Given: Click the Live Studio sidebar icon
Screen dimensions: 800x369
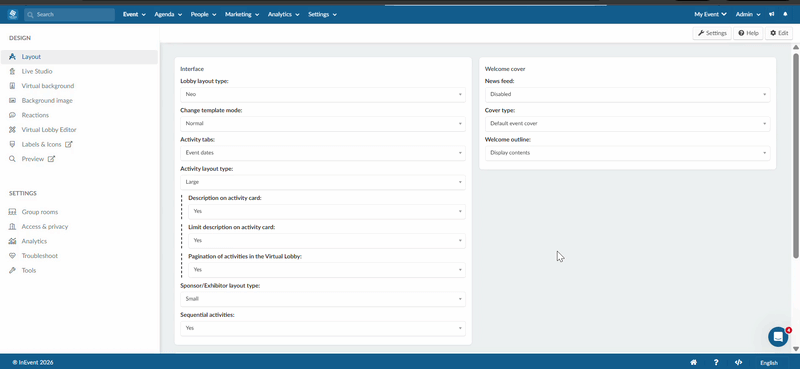Looking at the screenshot, I should (12, 71).
